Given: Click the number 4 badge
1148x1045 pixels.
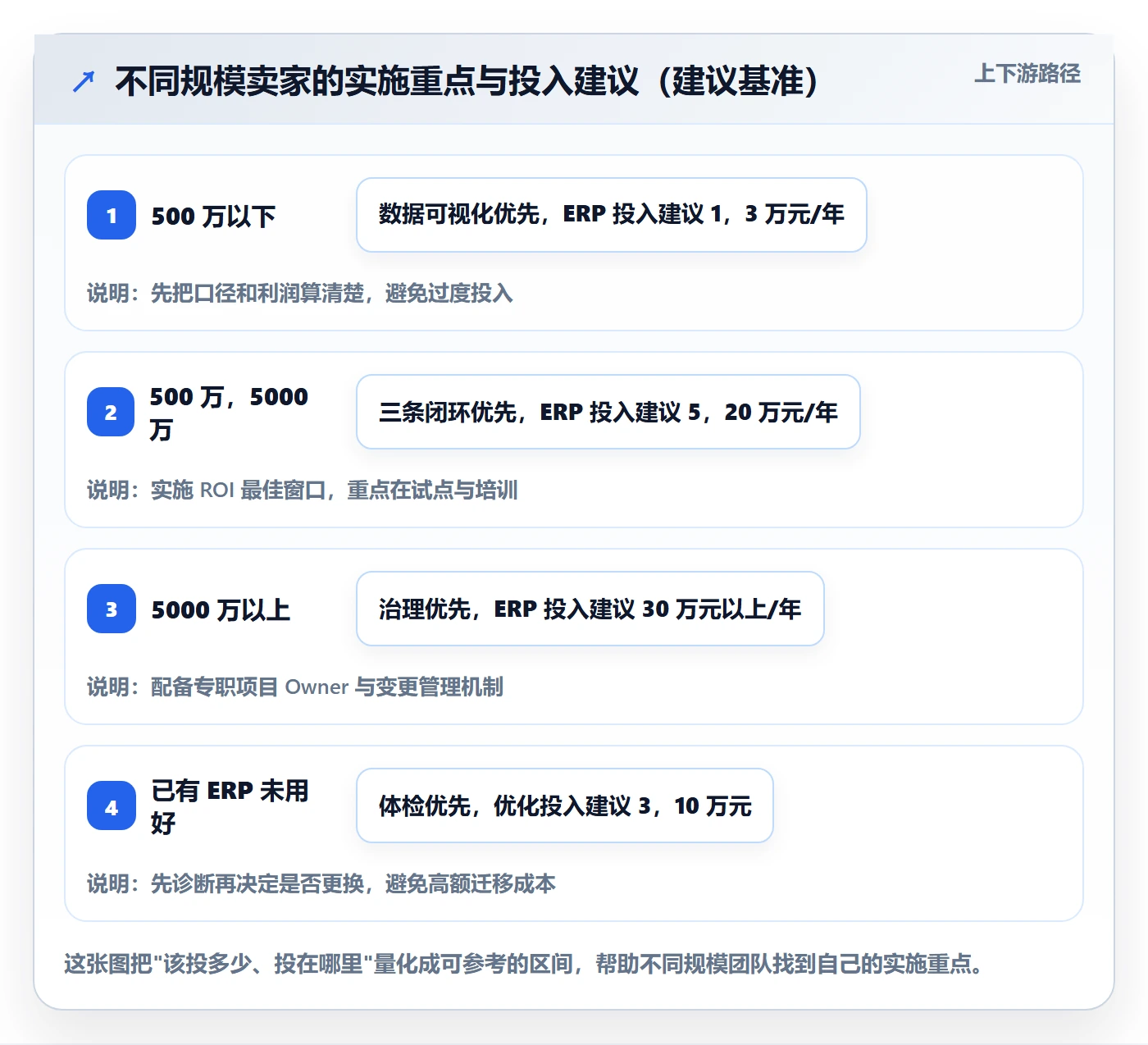Looking at the screenshot, I should pyautogui.click(x=112, y=805).
